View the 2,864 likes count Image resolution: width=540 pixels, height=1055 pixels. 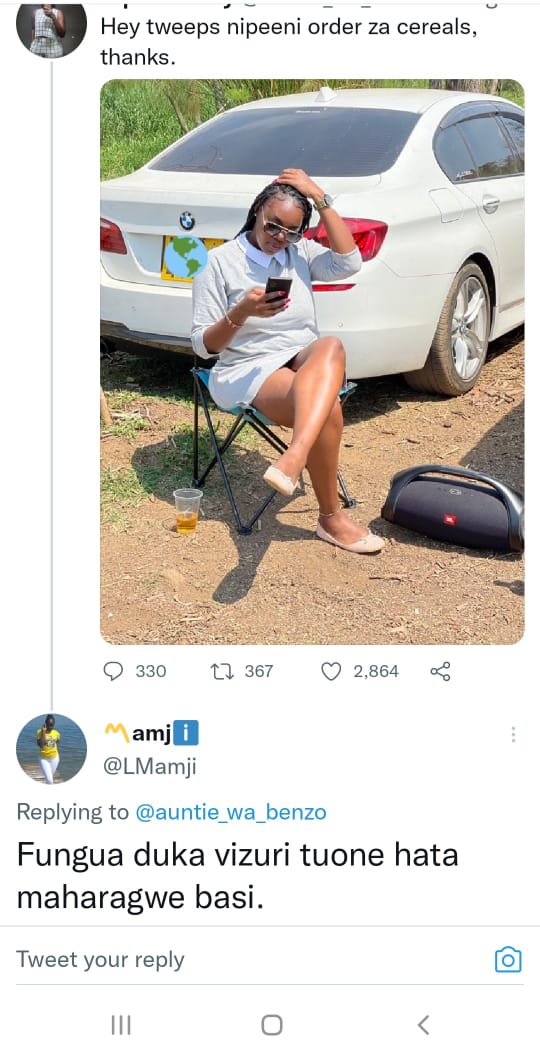tap(376, 671)
